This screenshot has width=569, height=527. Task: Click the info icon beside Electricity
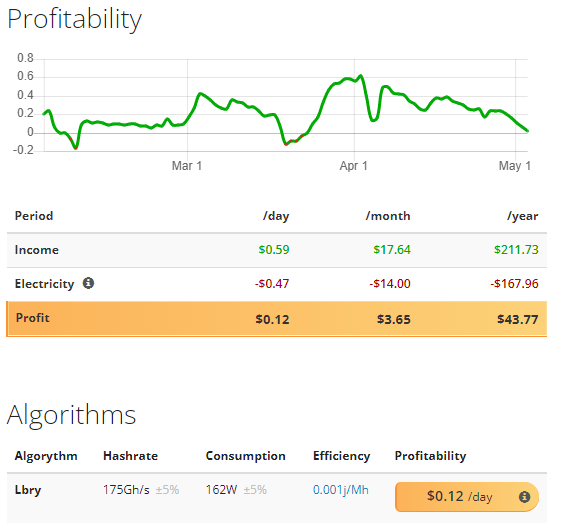(88, 283)
